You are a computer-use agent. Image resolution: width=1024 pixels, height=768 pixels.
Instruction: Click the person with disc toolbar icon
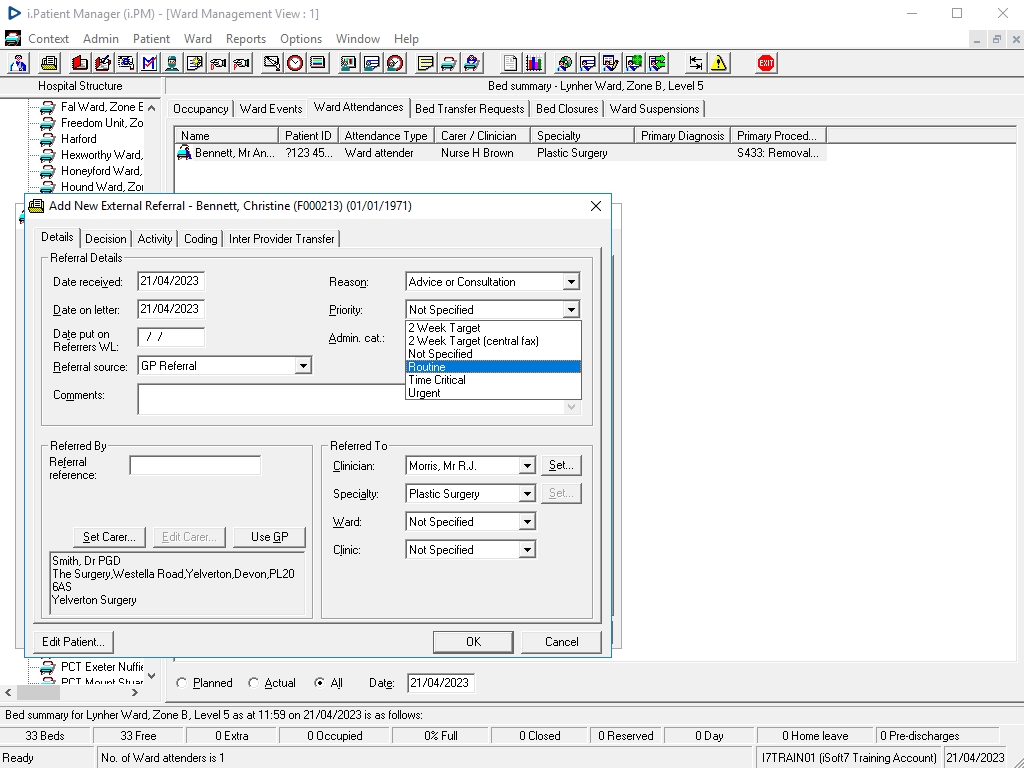click(564, 63)
